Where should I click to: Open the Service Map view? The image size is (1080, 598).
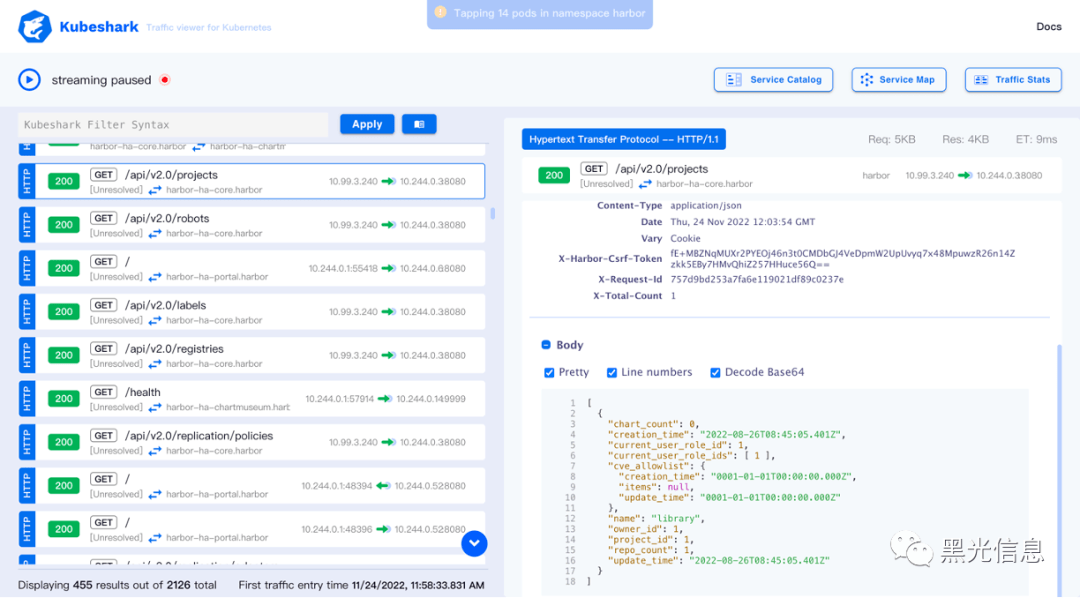pos(898,80)
